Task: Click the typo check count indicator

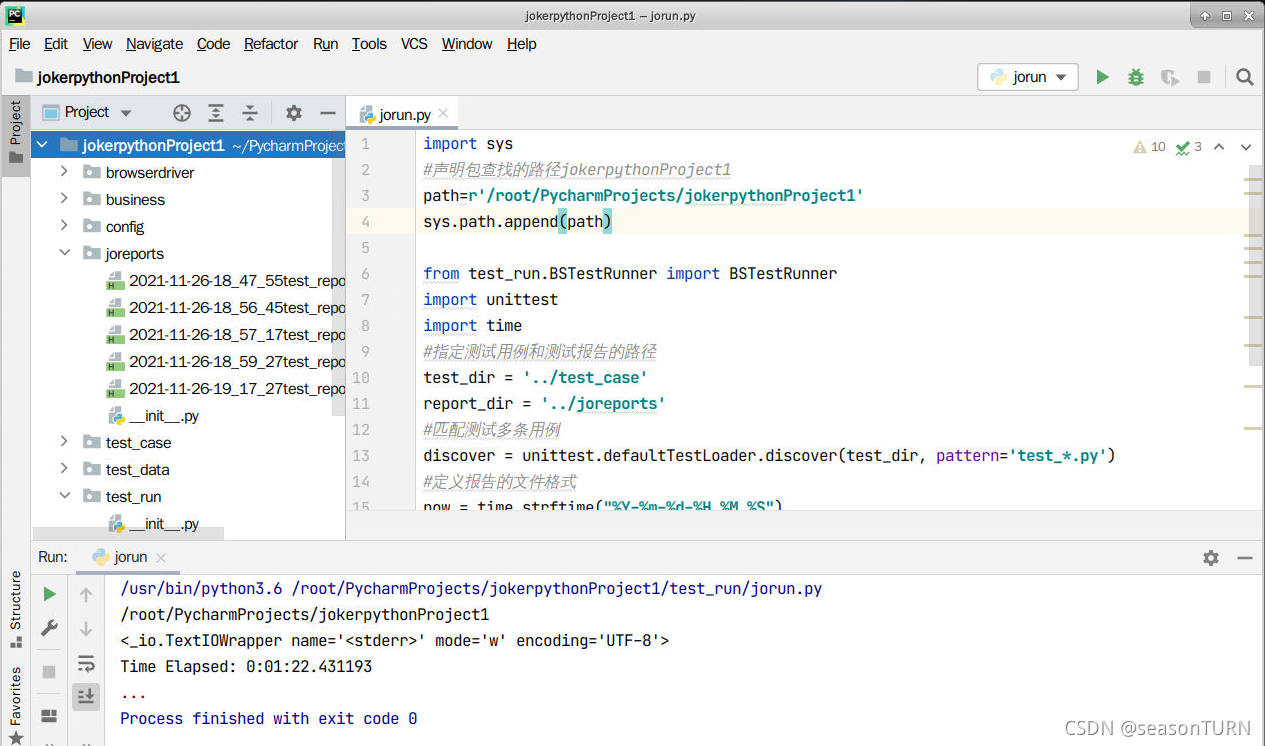Action: coord(1189,147)
